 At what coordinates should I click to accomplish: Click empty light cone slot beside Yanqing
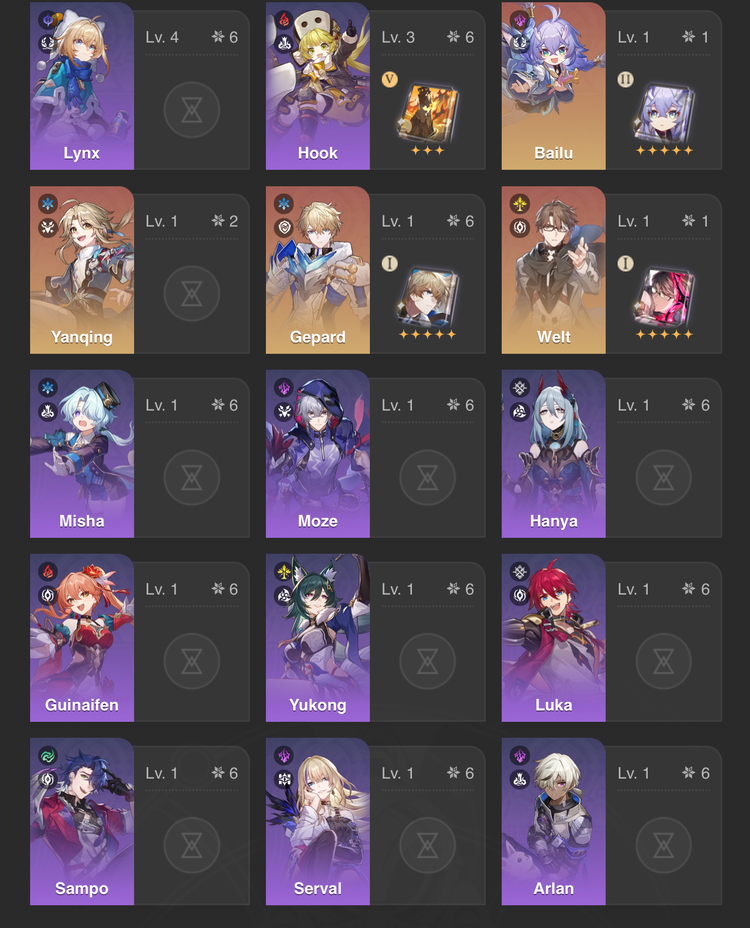click(192, 294)
